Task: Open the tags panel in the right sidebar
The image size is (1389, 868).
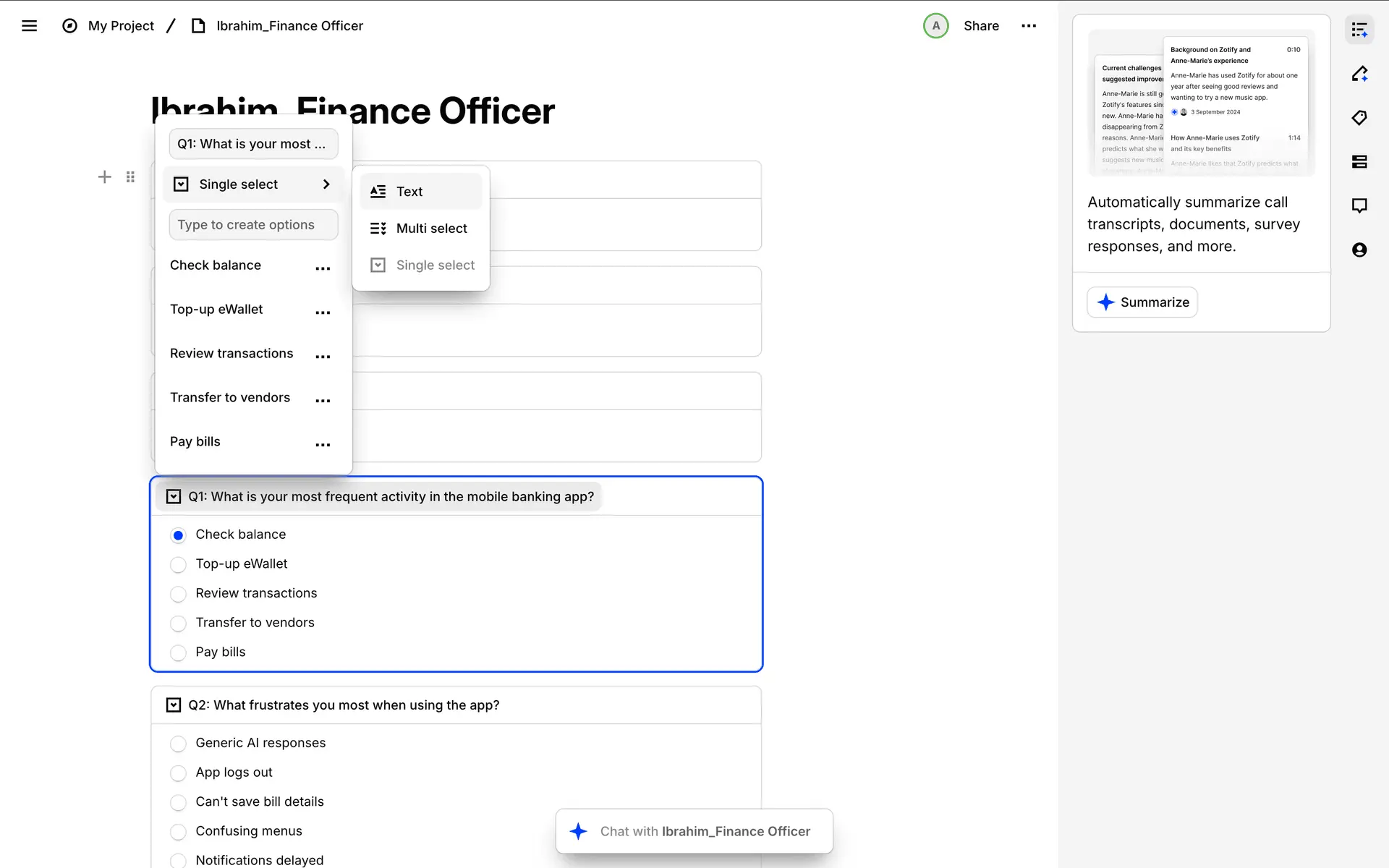Action: tap(1359, 118)
